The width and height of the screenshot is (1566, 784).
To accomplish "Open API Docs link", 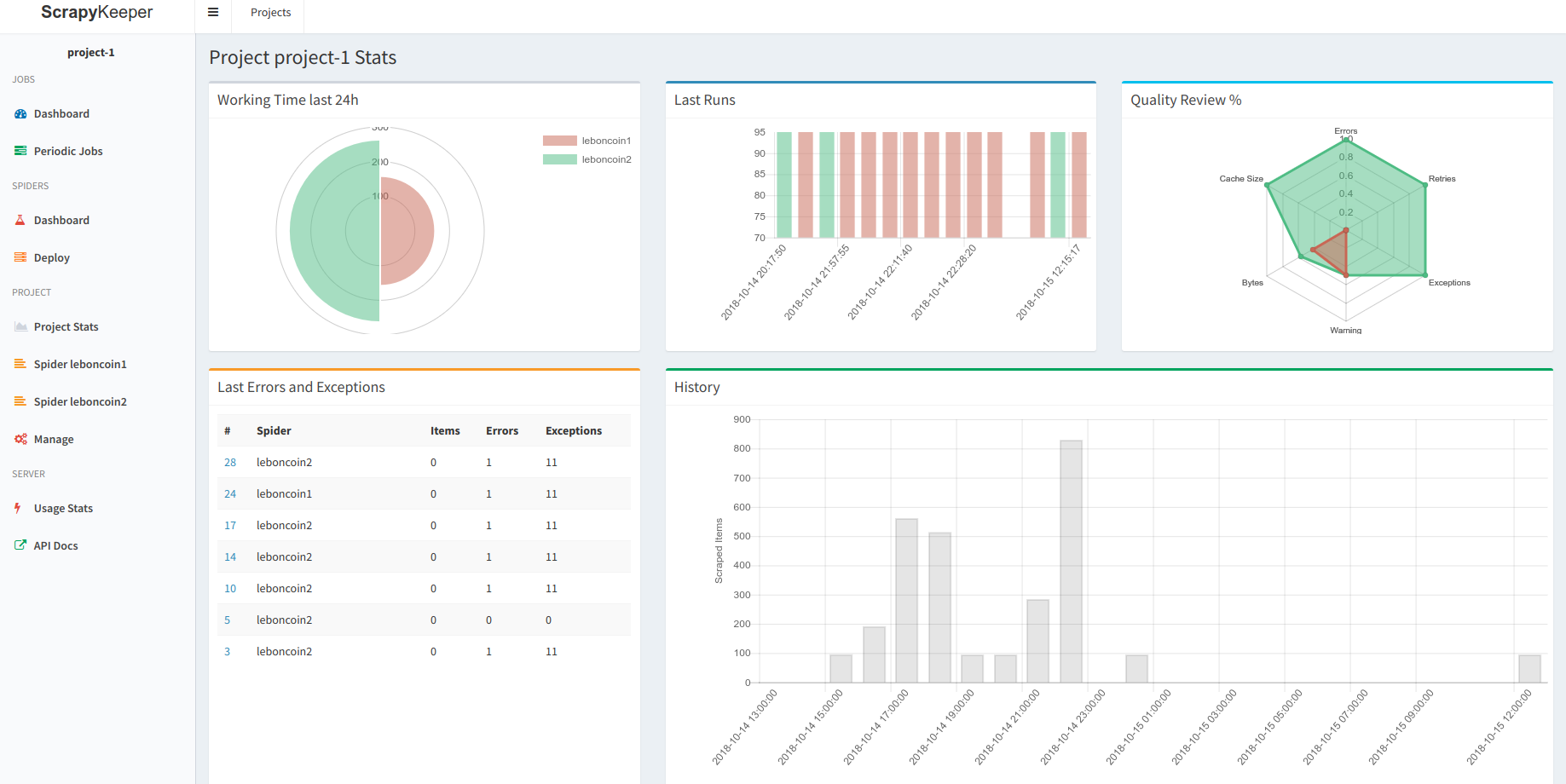I will pyautogui.click(x=55, y=545).
